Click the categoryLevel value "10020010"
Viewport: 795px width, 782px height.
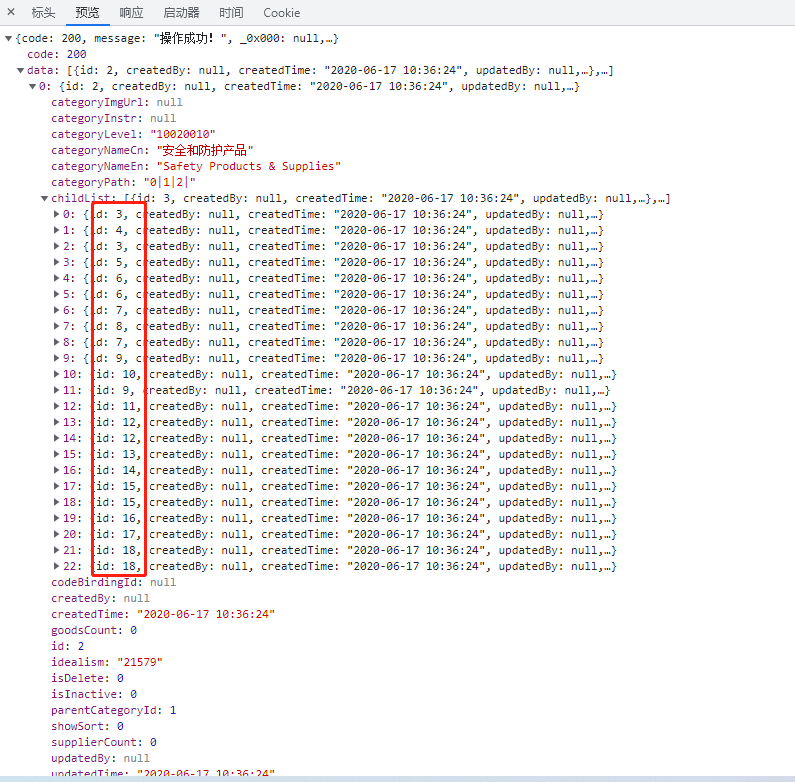pyautogui.click(x=183, y=134)
